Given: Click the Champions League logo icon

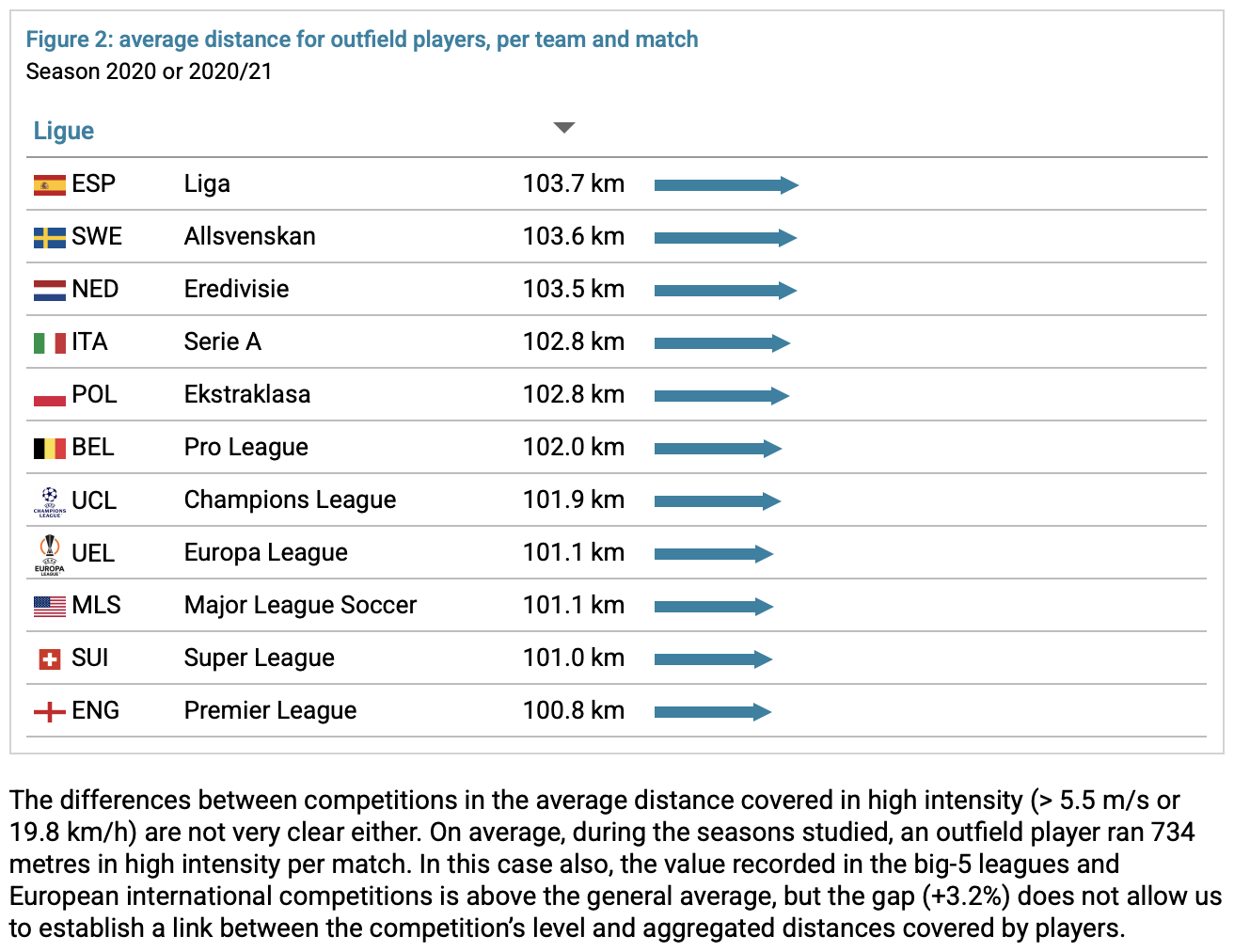Looking at the screenshot, I should (49, 500).
